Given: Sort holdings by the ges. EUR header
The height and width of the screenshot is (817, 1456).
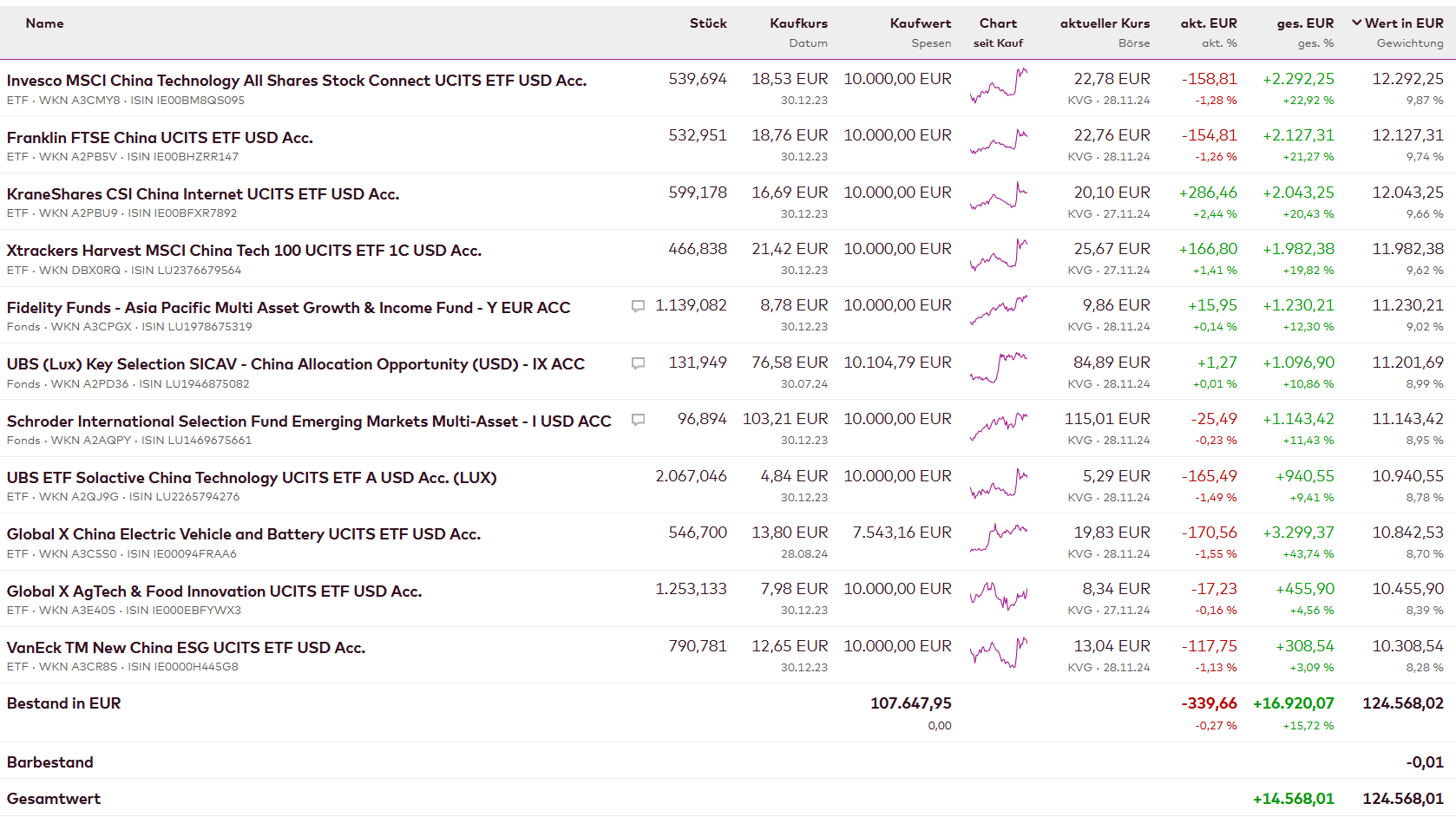Looking at the screenshot, I should 1305,23.
